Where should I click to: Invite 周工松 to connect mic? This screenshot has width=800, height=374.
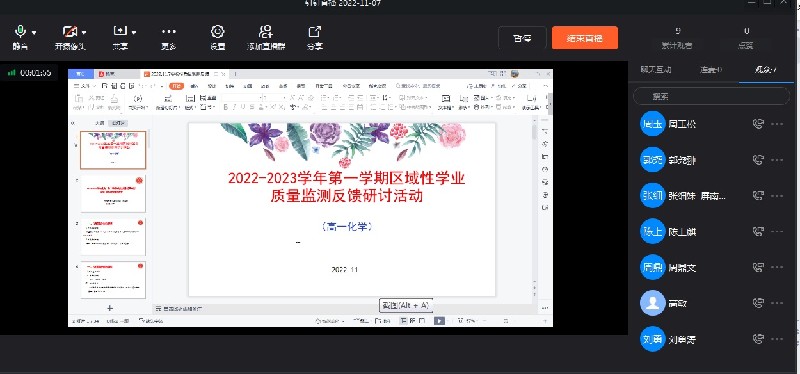pyautogui.click(x=758, y=124)
